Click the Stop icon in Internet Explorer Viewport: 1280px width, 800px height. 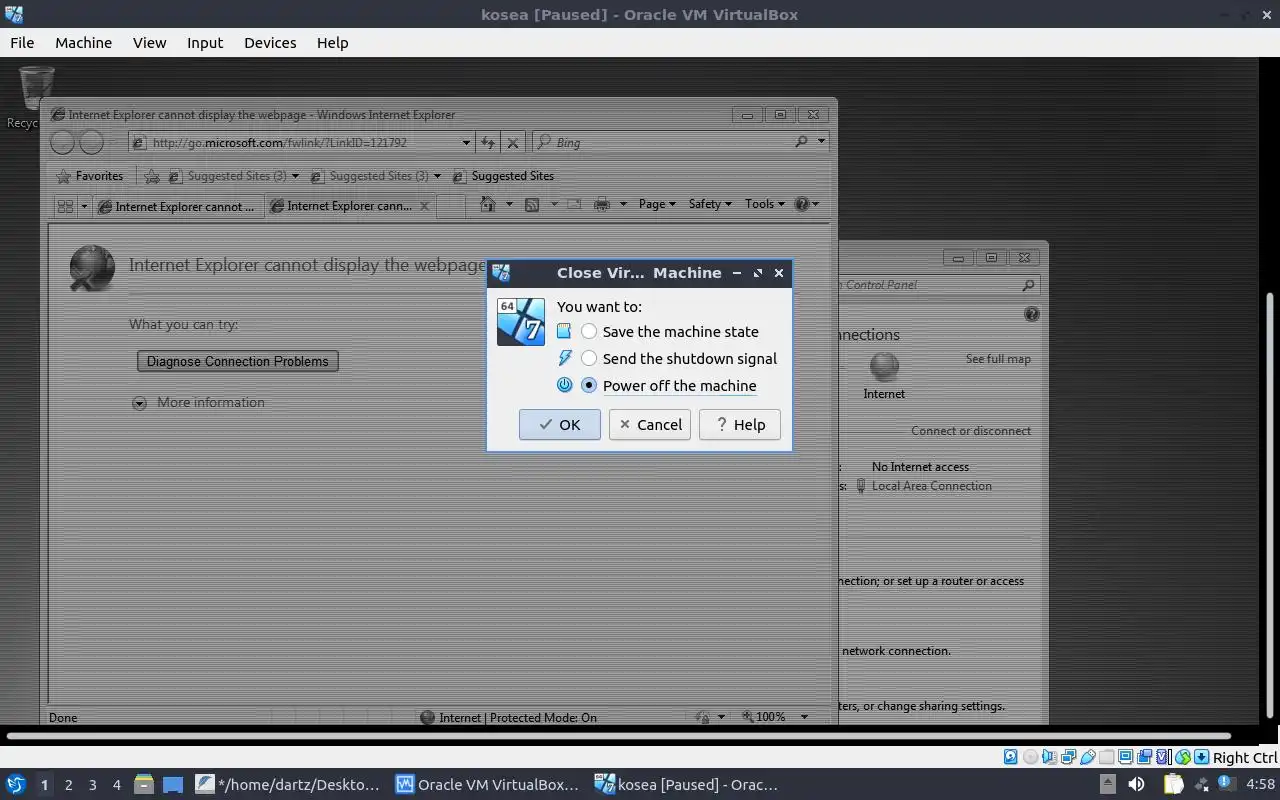click(513, 143)
